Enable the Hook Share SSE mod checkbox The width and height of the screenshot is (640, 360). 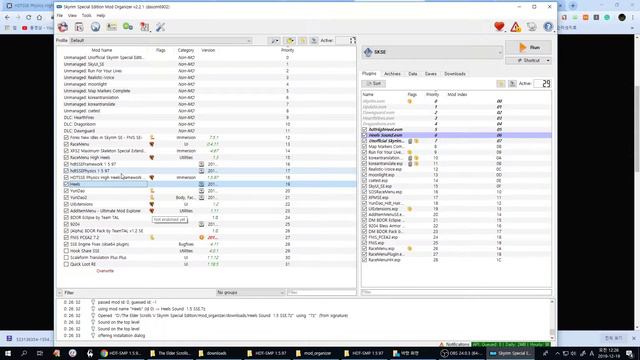click(x=66, y=251)
